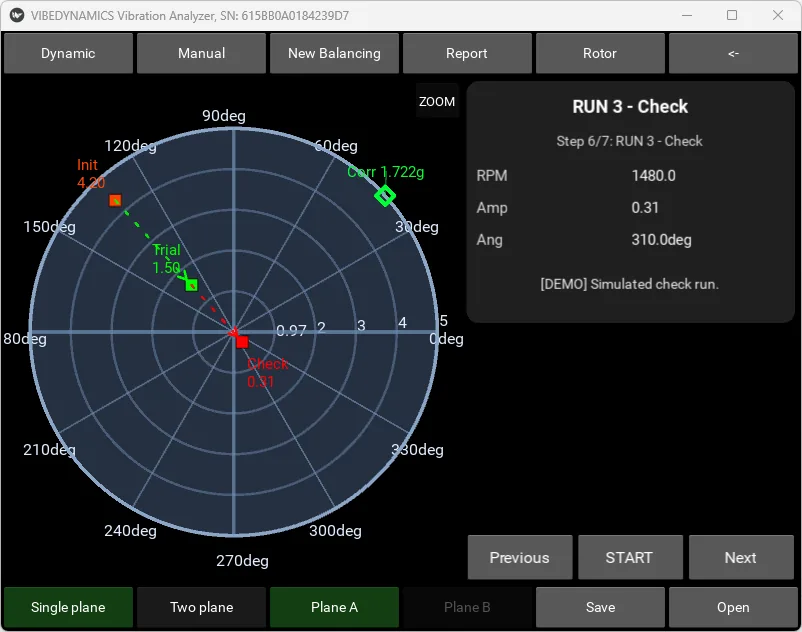Open a saved balancing file

(733, 607)
